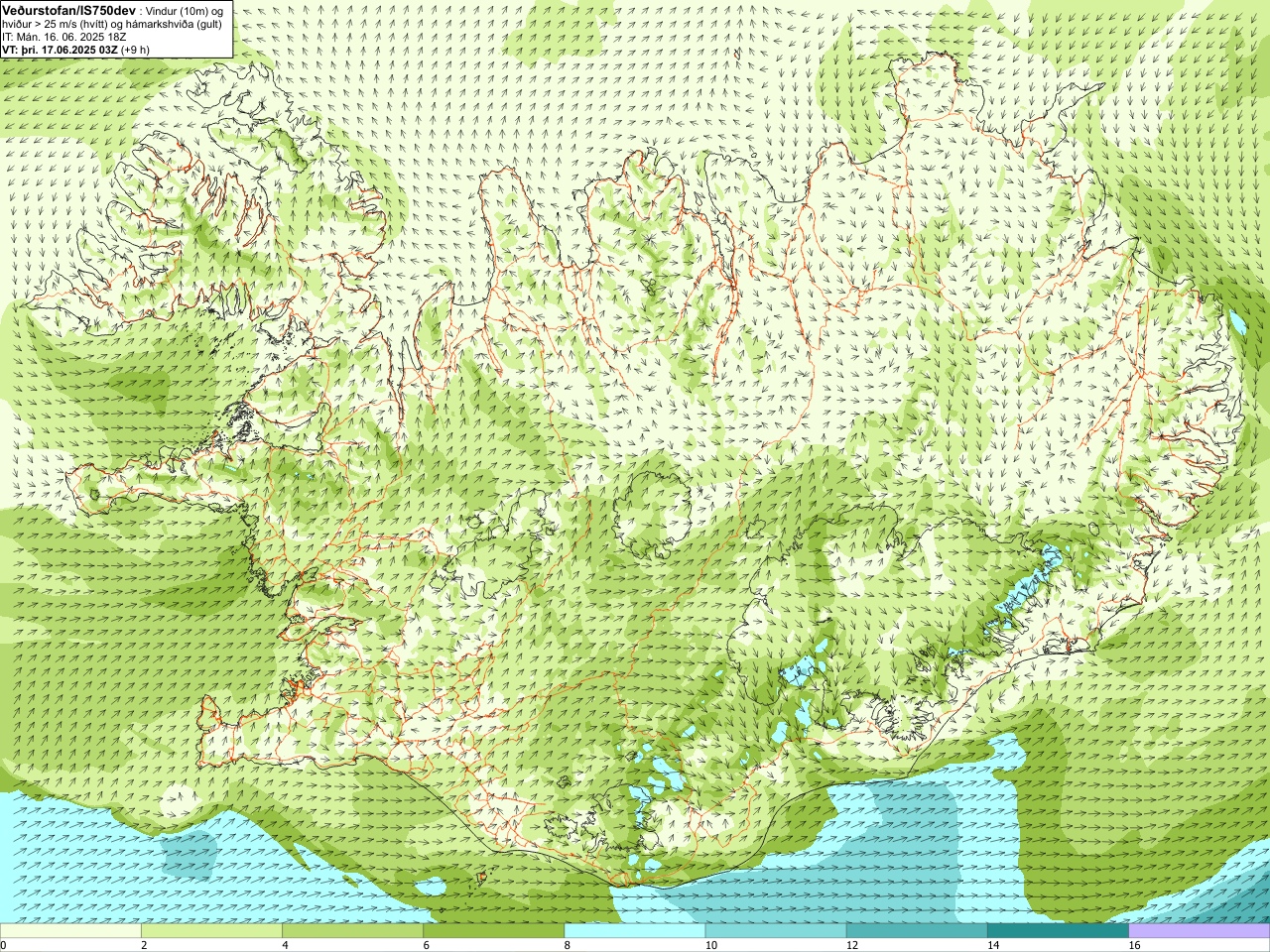The width and height of the screenshot is (1270, 952).
Task: Select the dark green 6–8 m/s legend swatch
Action: [494, 930]
